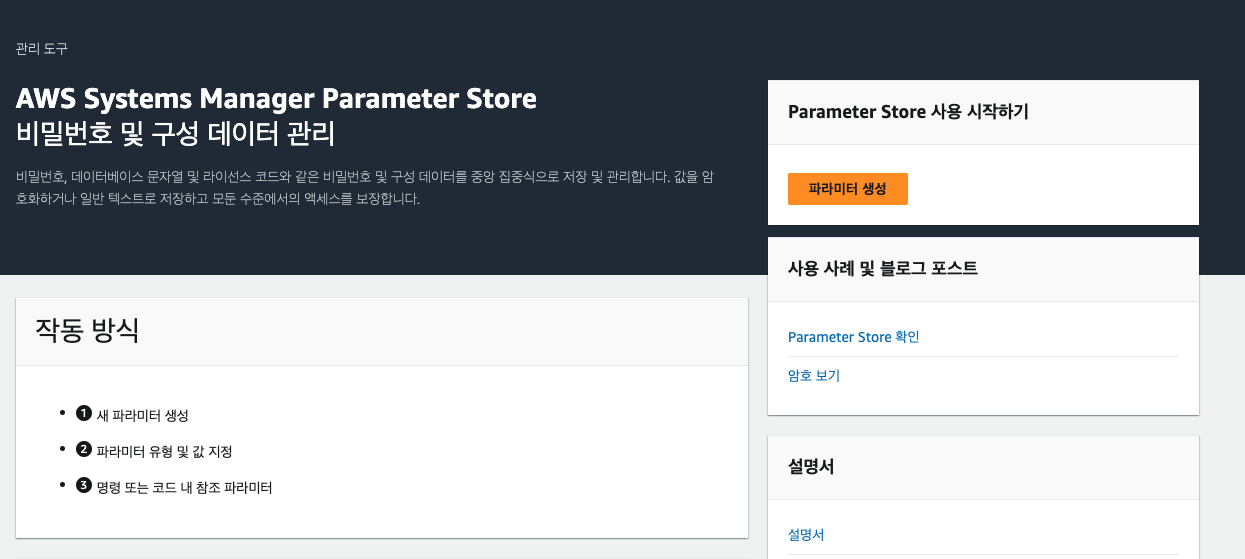Click the Parameter Store 사용 시작하기 heading
Image resolution: width=1245 pixels, height=559 pixels.
tap(908, 112)
